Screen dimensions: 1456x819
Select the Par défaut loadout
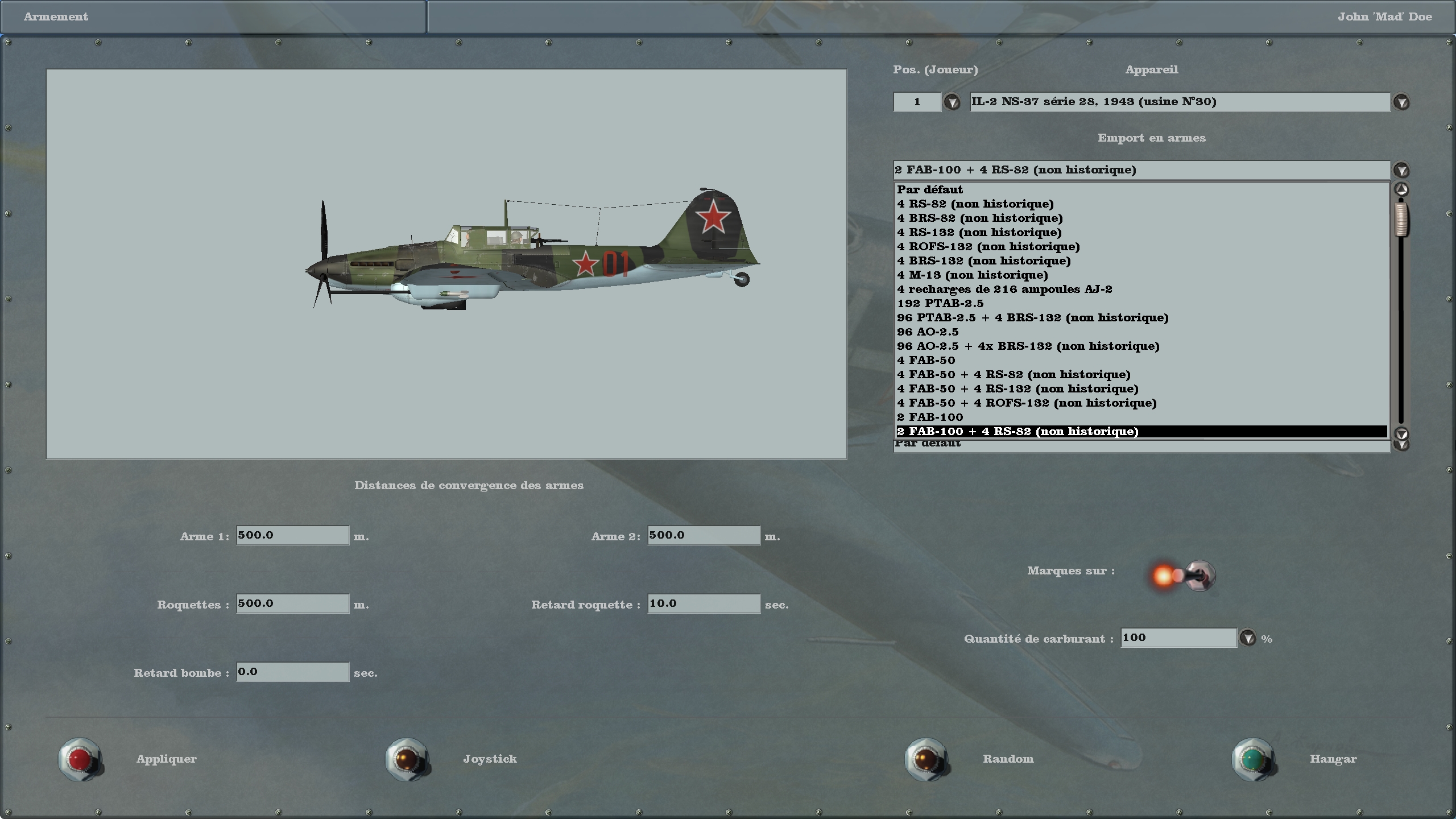[930, 189]
